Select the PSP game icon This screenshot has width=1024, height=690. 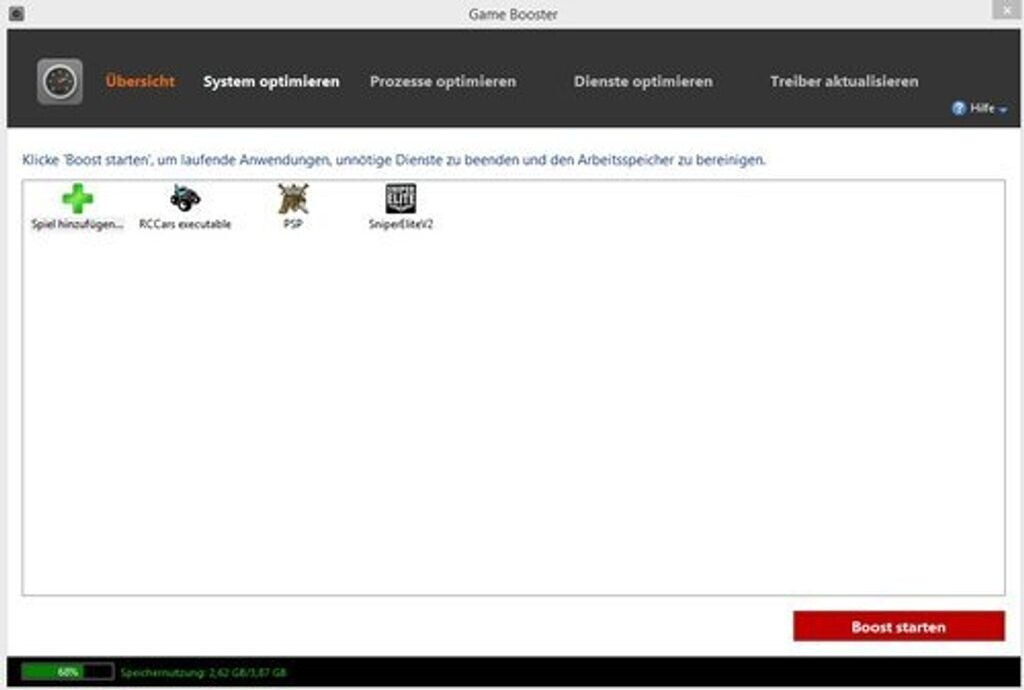coord(293,198)
